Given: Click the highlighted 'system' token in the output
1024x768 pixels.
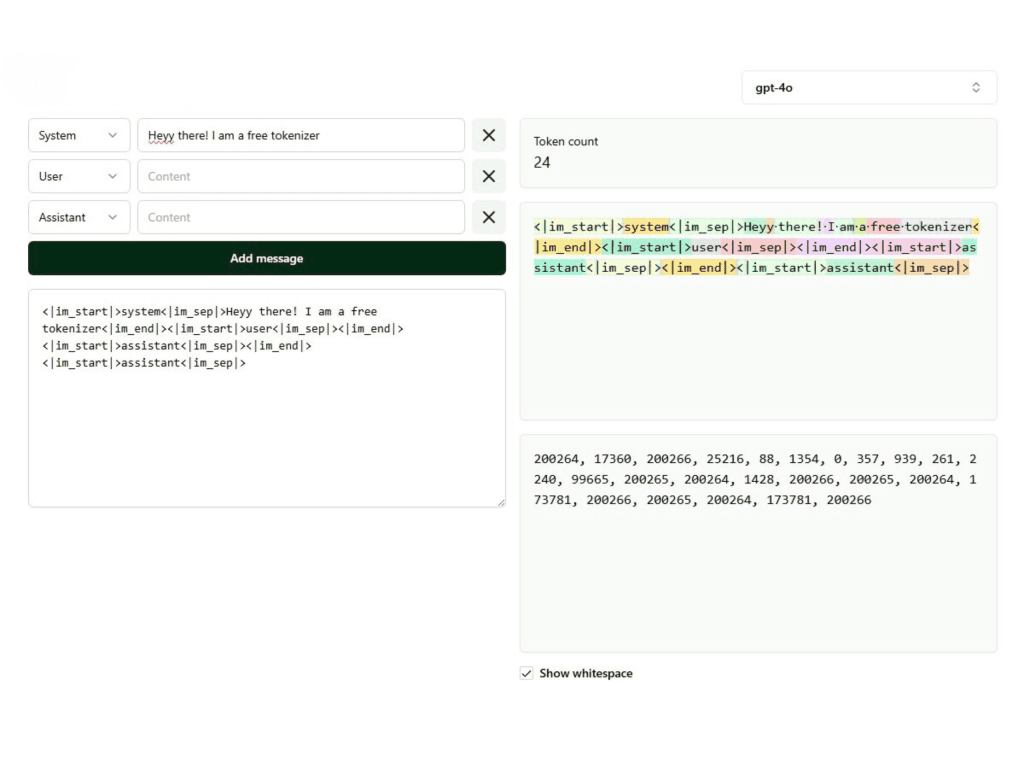Looking at the screenshot, I should point(646,227).
